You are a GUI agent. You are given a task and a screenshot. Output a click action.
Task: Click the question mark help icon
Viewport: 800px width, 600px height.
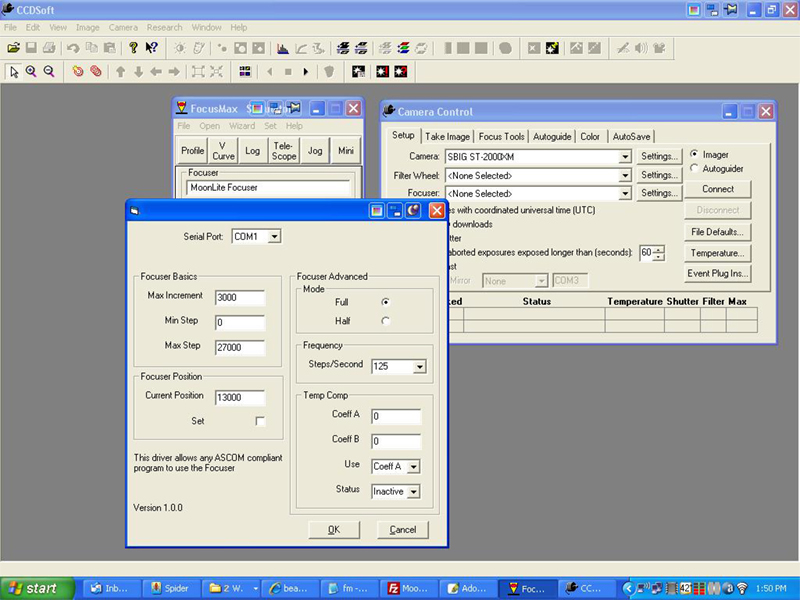pyautogui.click(x=133, y=48)
